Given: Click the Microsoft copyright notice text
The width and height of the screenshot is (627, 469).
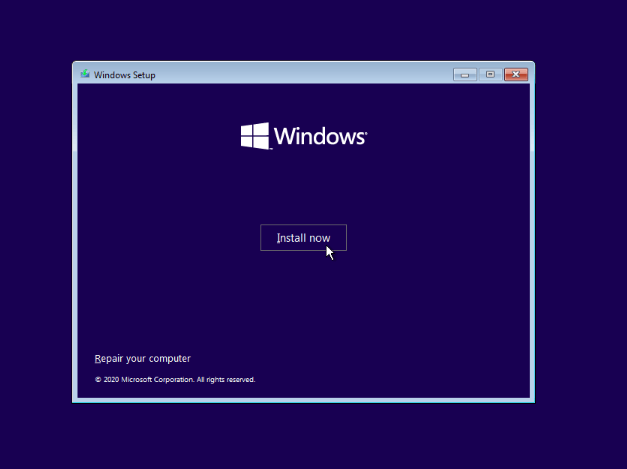Looking at the screenshot, I should click(x=175, y=380).
